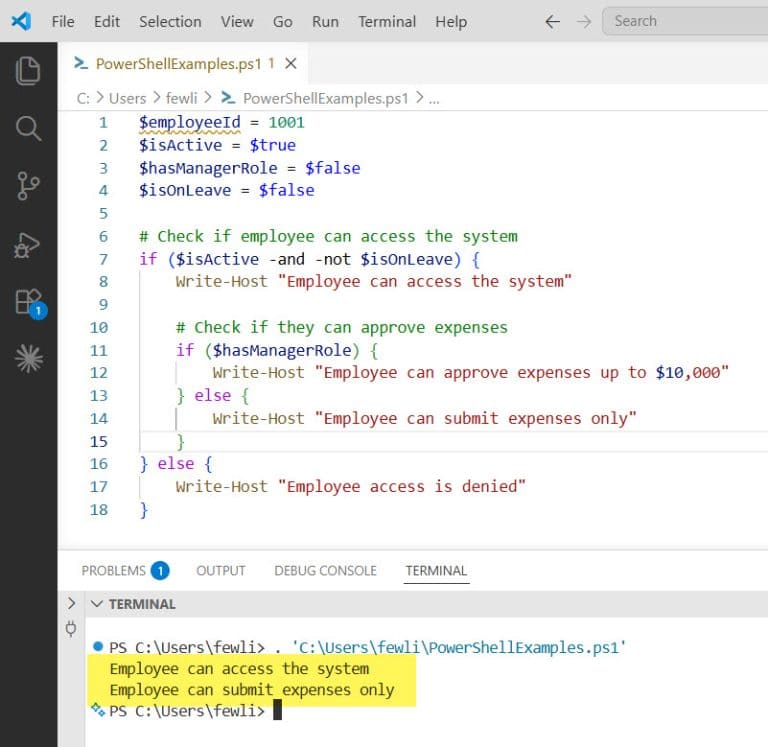Select the PowerShellExamples.ps1 editor tab
This screenshot has height=747, width=768.
183,63
